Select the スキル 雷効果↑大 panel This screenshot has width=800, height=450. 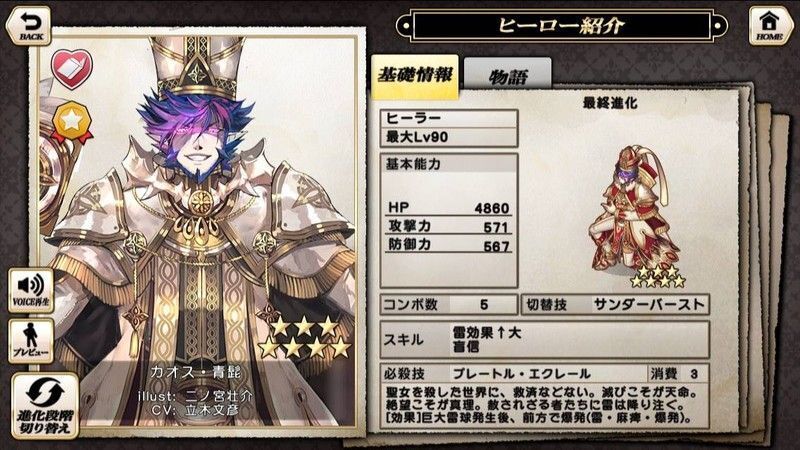click(545, 339)
